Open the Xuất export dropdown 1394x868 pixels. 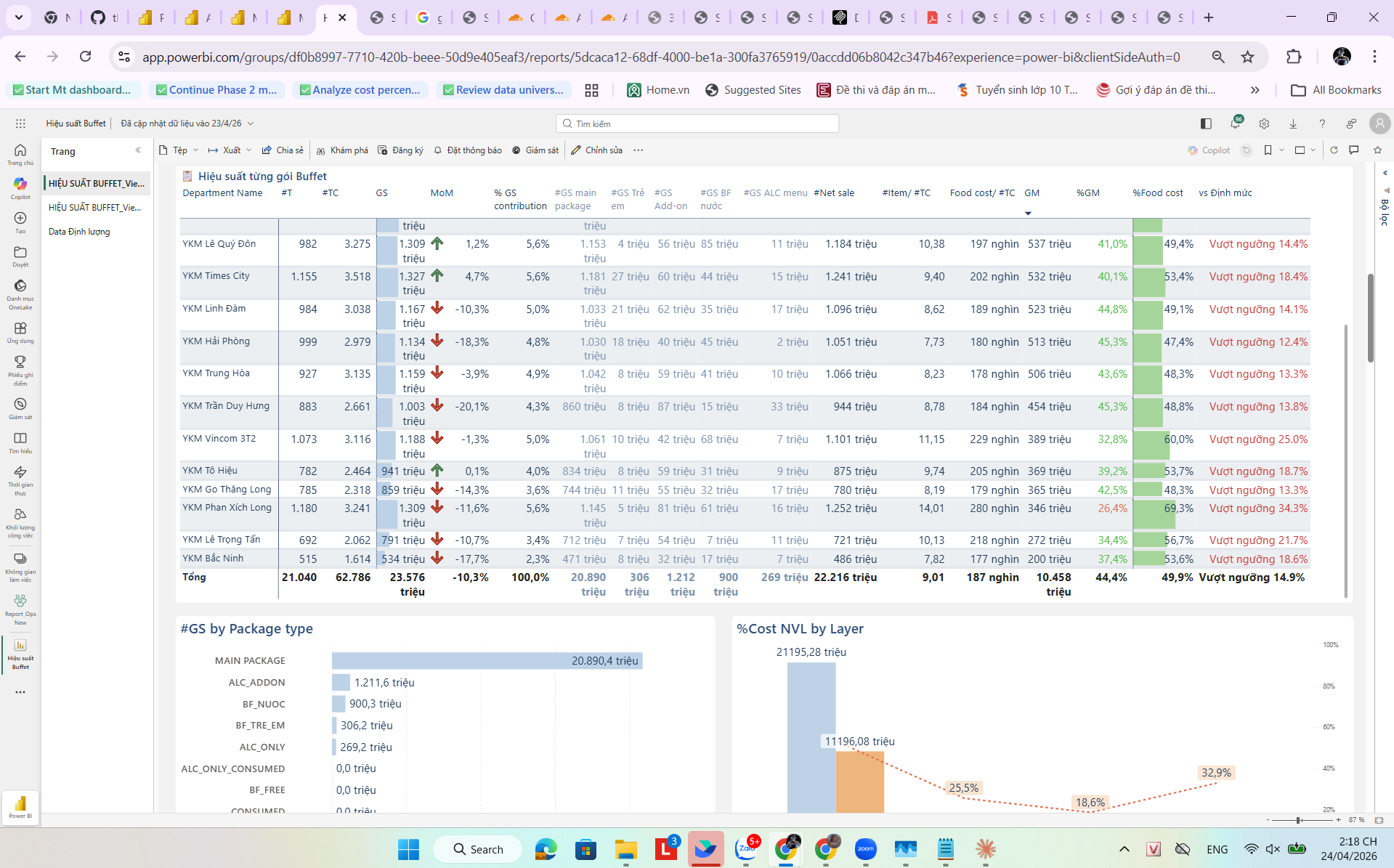(230, 150)
